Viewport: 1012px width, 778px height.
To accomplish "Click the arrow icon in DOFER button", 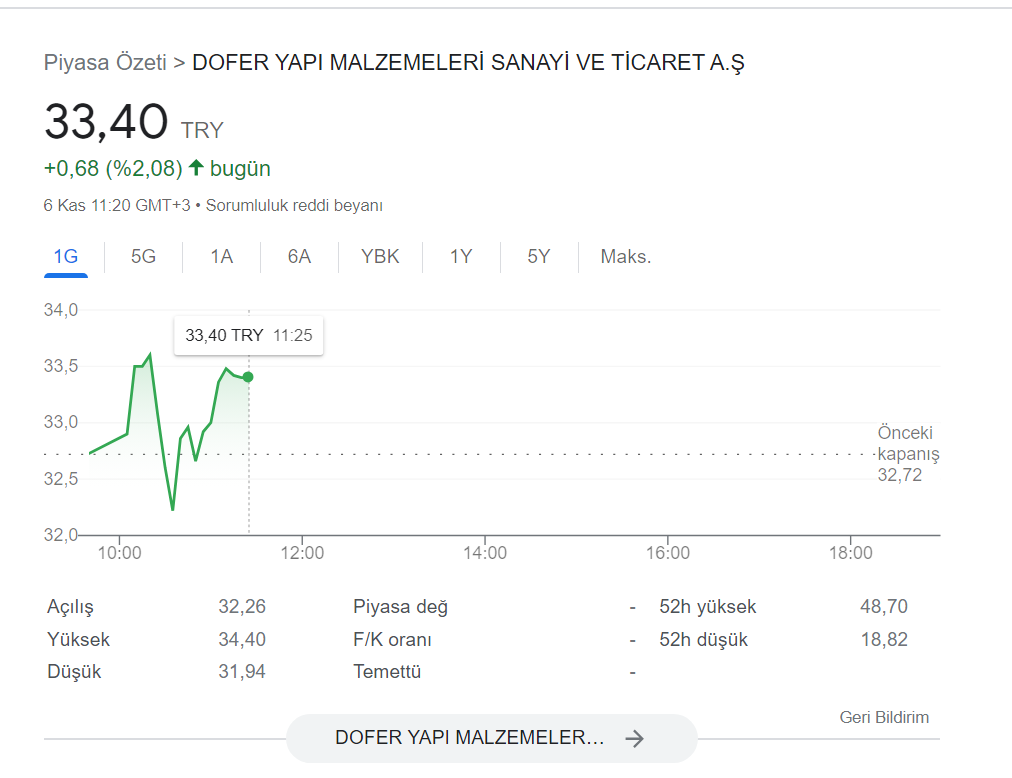I will coord(634,739).
